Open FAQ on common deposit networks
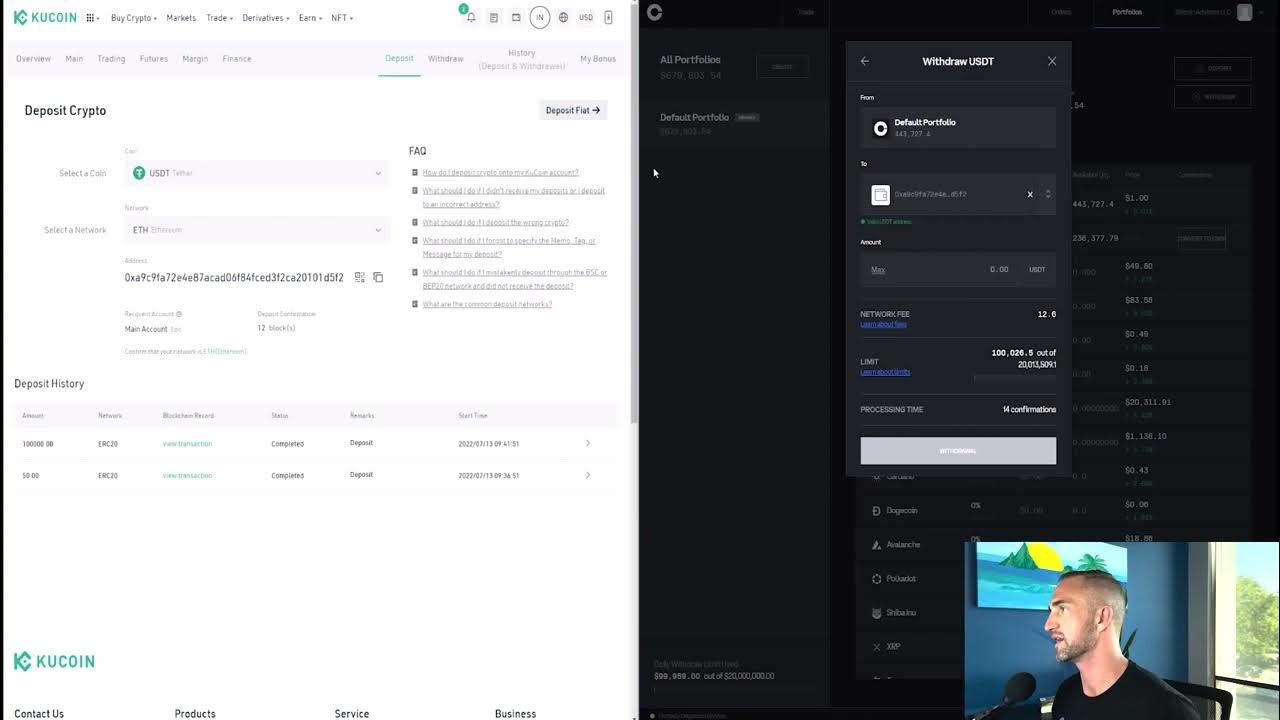The image size is (1280, 720). [487, 304]
